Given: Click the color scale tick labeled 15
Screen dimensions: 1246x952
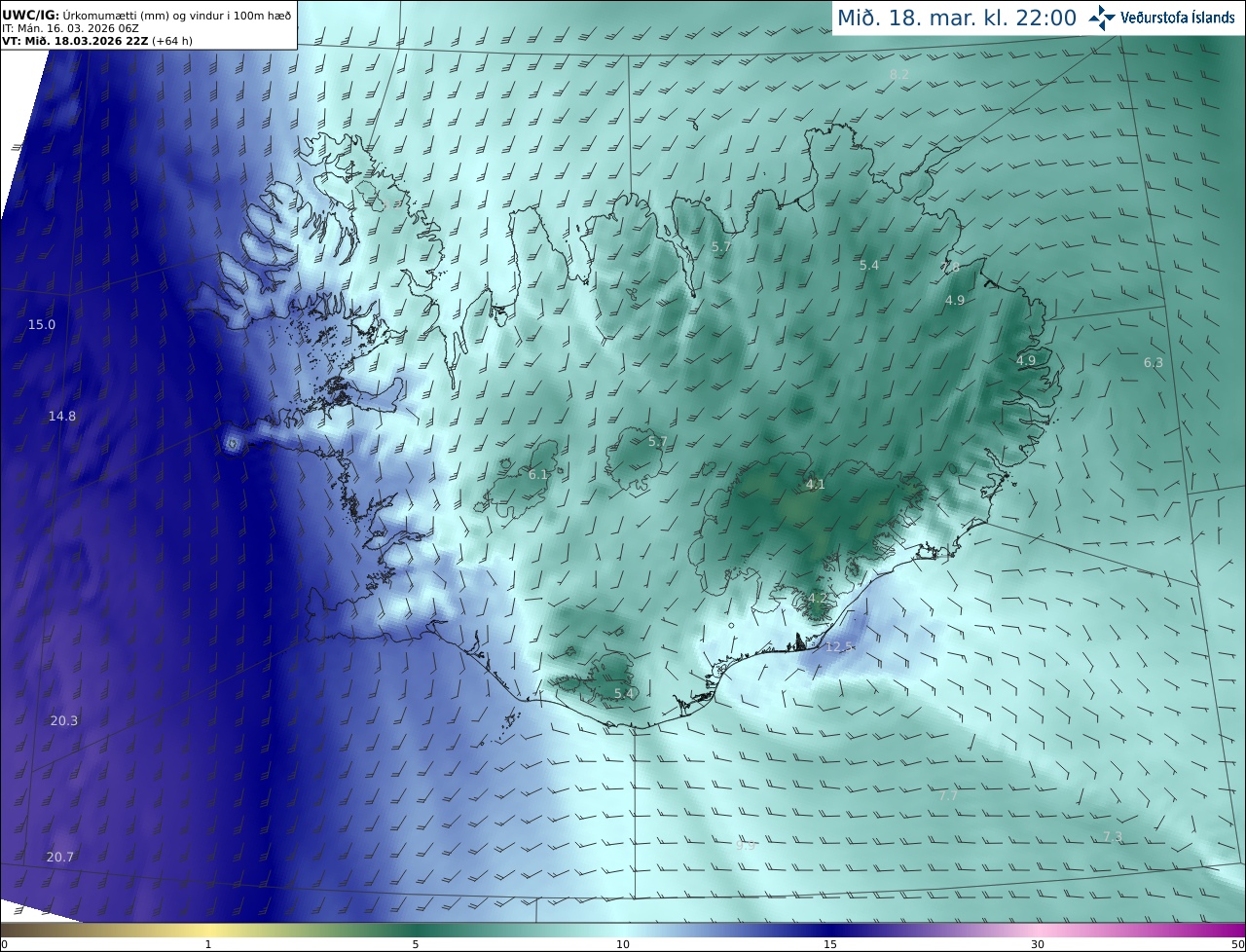Looking at the screenshot, I should [830, 944].
